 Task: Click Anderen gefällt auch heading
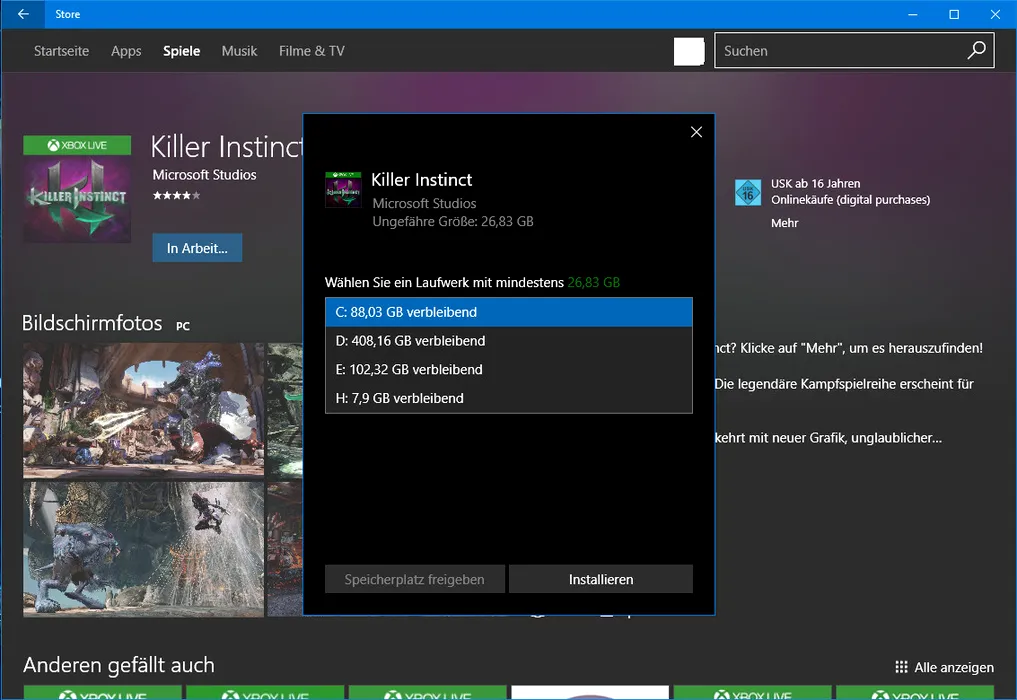(x=119, y=665)
